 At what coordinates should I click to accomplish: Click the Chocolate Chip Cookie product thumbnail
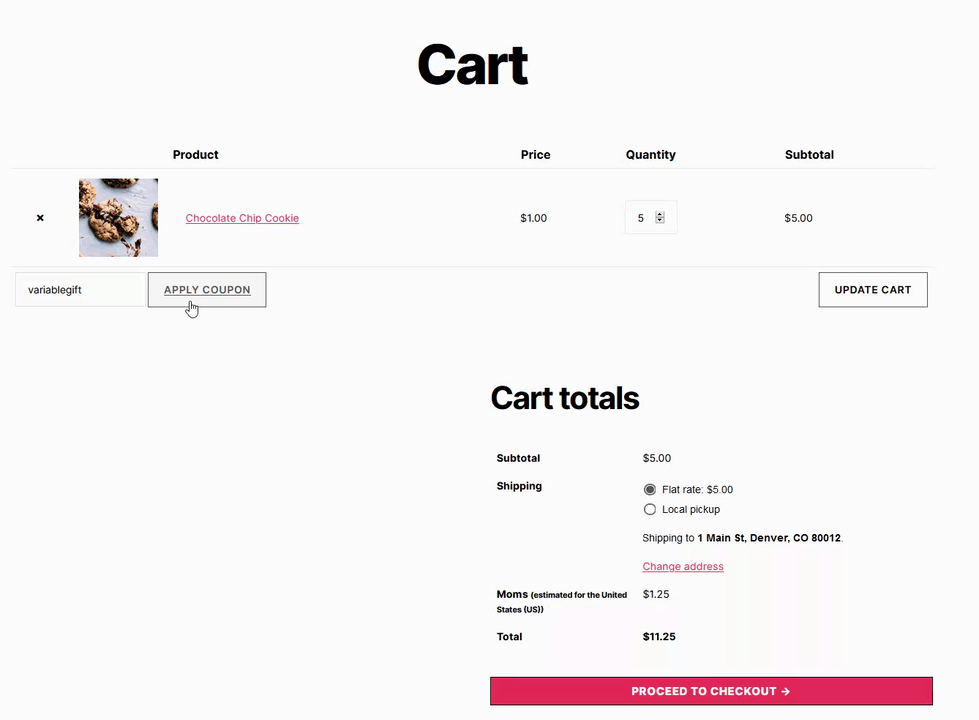(118, 218)
